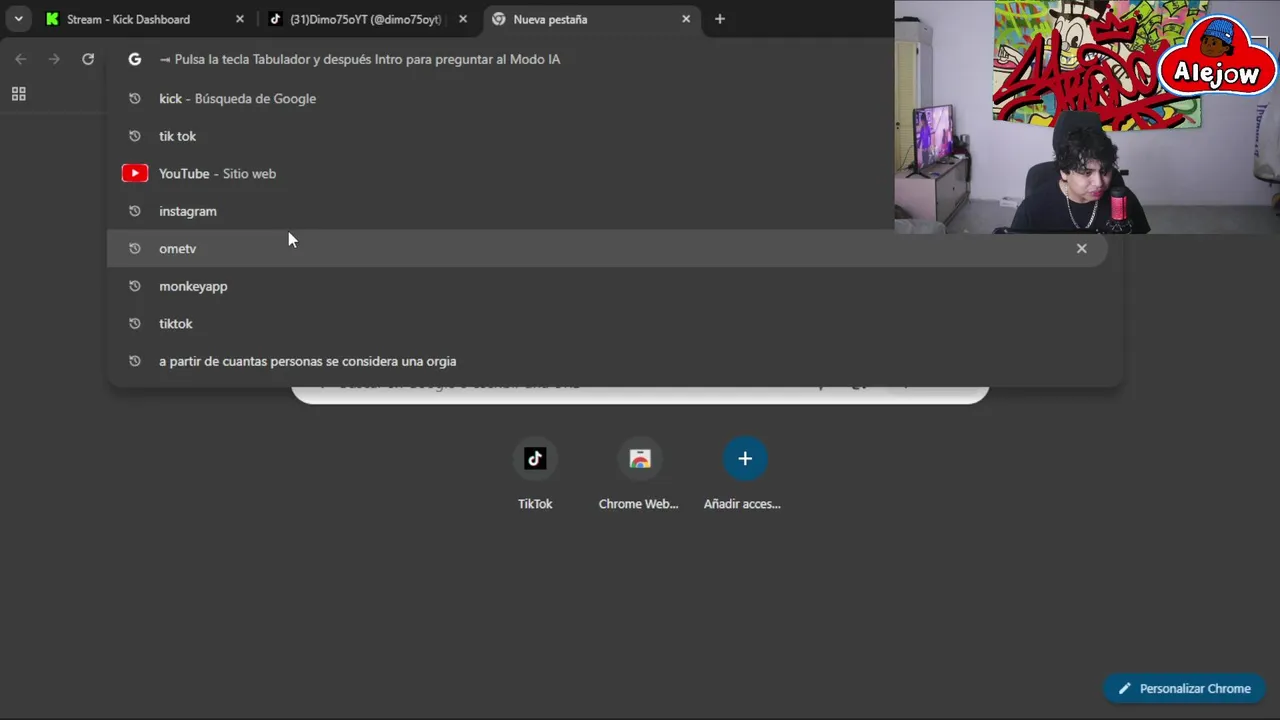Reload the page with refresh icon
This screenshot has width=1280, height=720.
tap(88, 59)
